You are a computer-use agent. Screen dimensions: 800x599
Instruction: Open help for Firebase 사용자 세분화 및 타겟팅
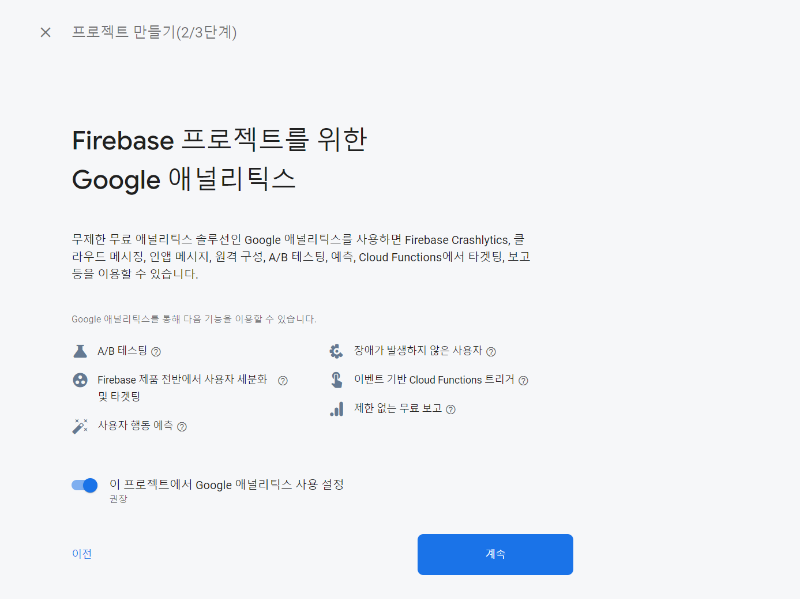point(283,380)
